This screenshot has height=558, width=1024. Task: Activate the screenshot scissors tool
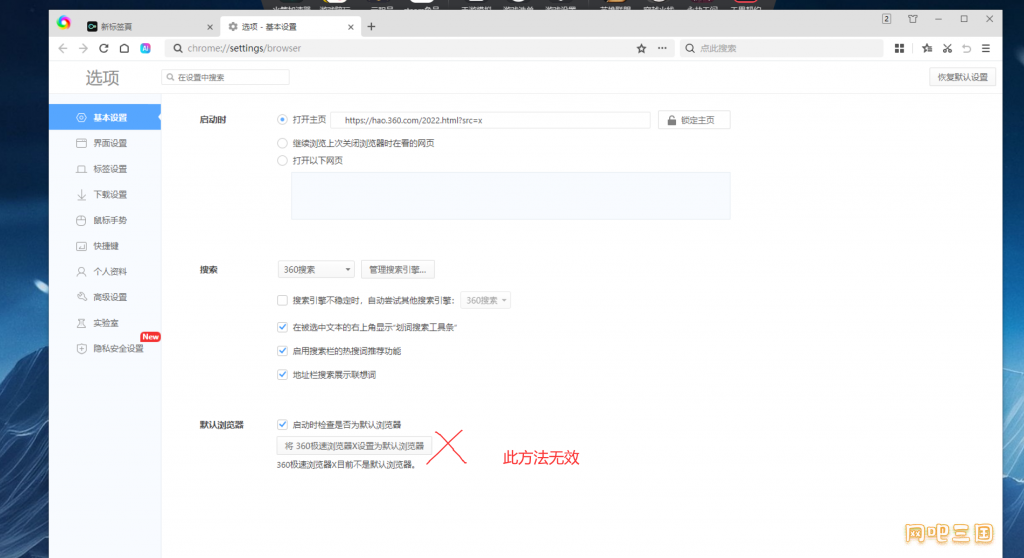[947, 48]
